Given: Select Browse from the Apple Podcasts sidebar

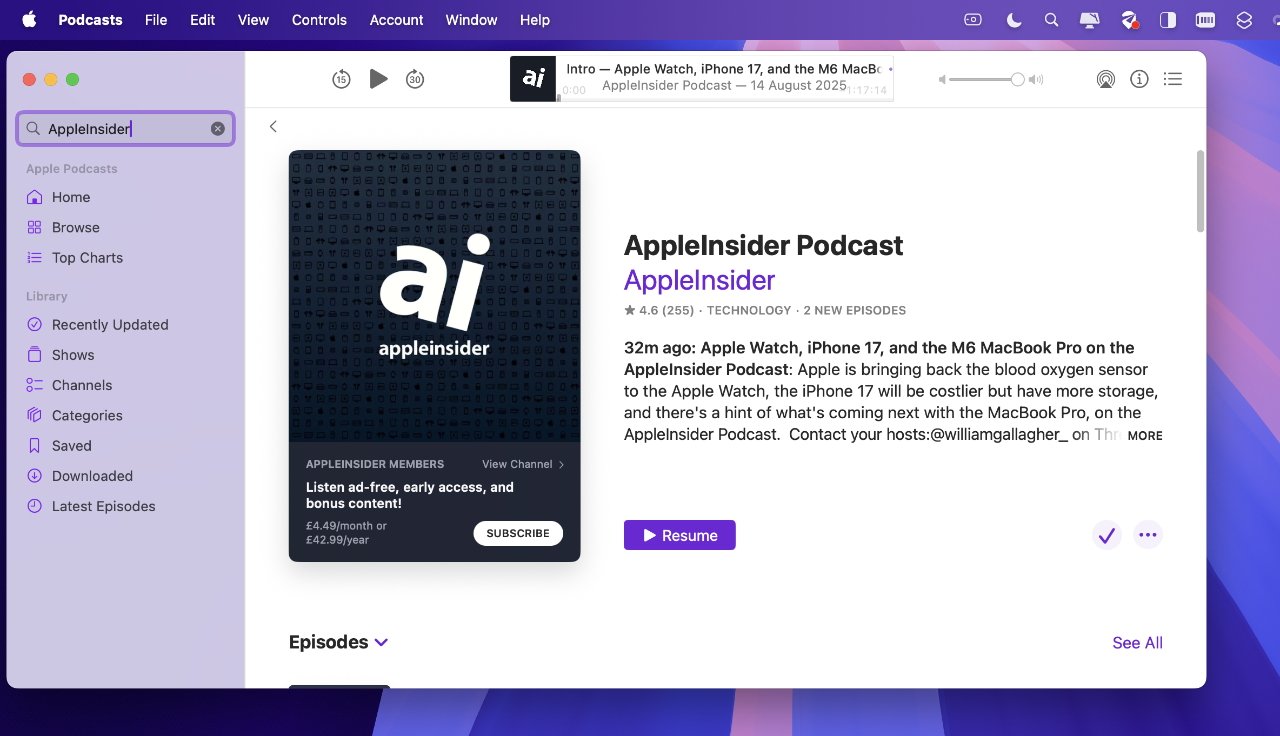Looking at the screenshot, I should [x=74, y=227].
